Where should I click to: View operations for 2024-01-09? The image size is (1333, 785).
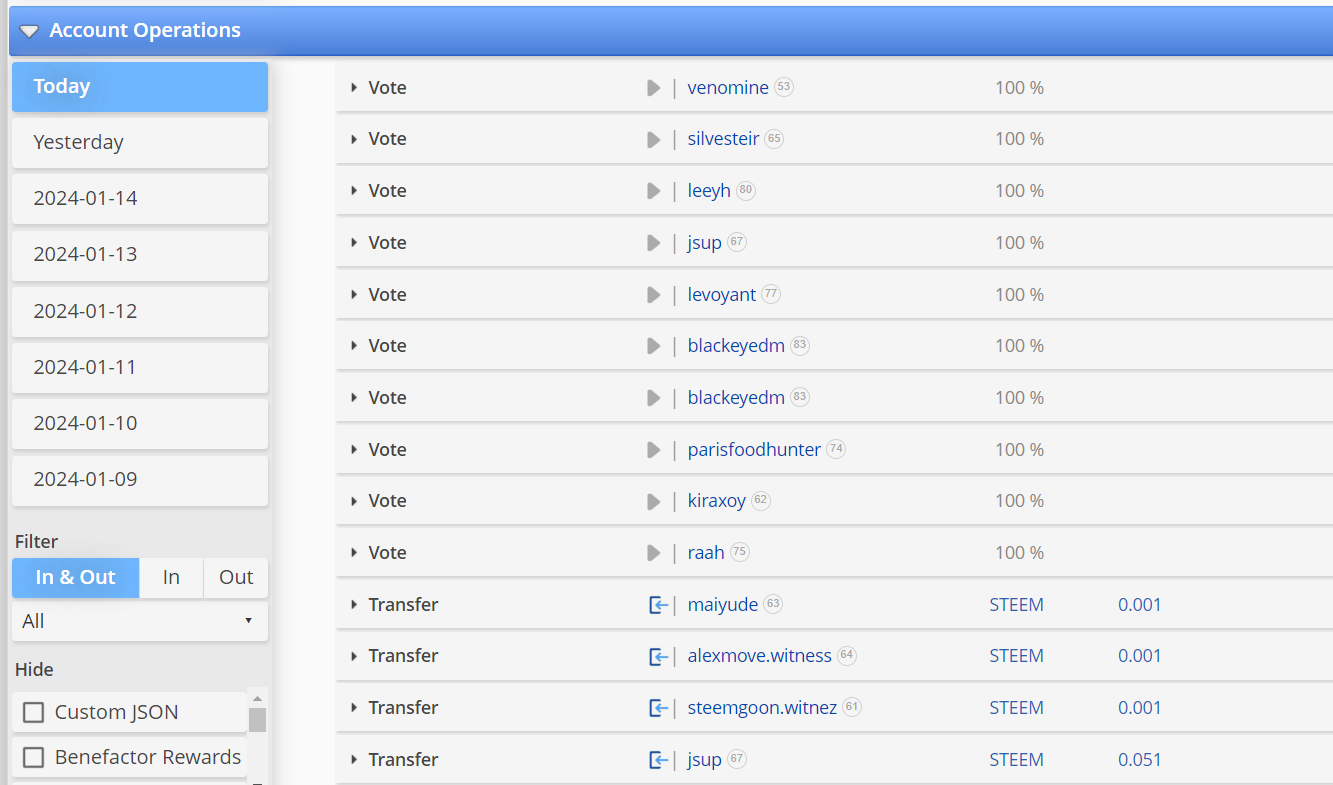(140, 480)
